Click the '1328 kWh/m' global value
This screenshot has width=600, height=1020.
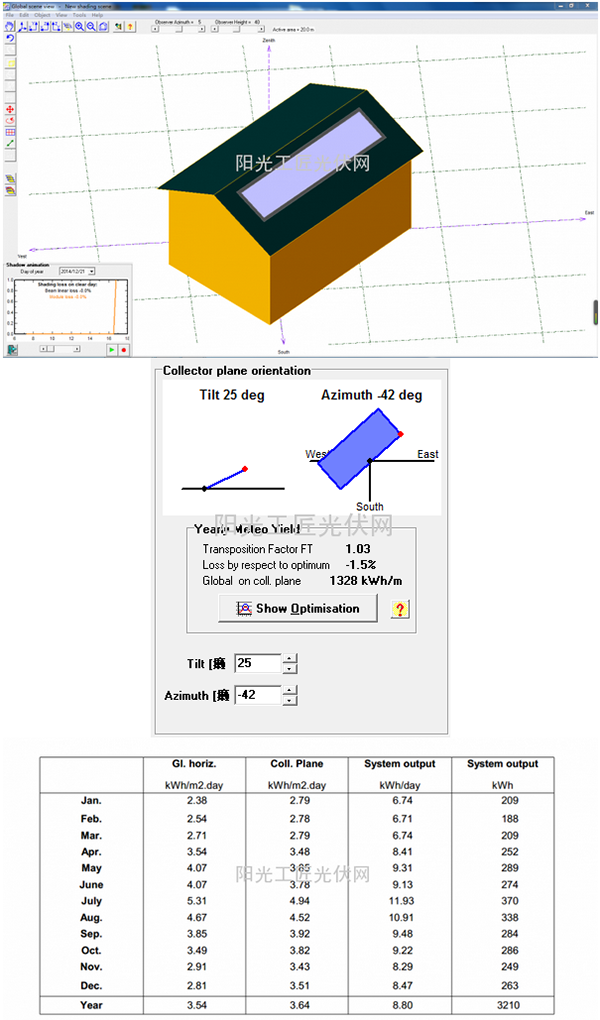pos(366,580)
